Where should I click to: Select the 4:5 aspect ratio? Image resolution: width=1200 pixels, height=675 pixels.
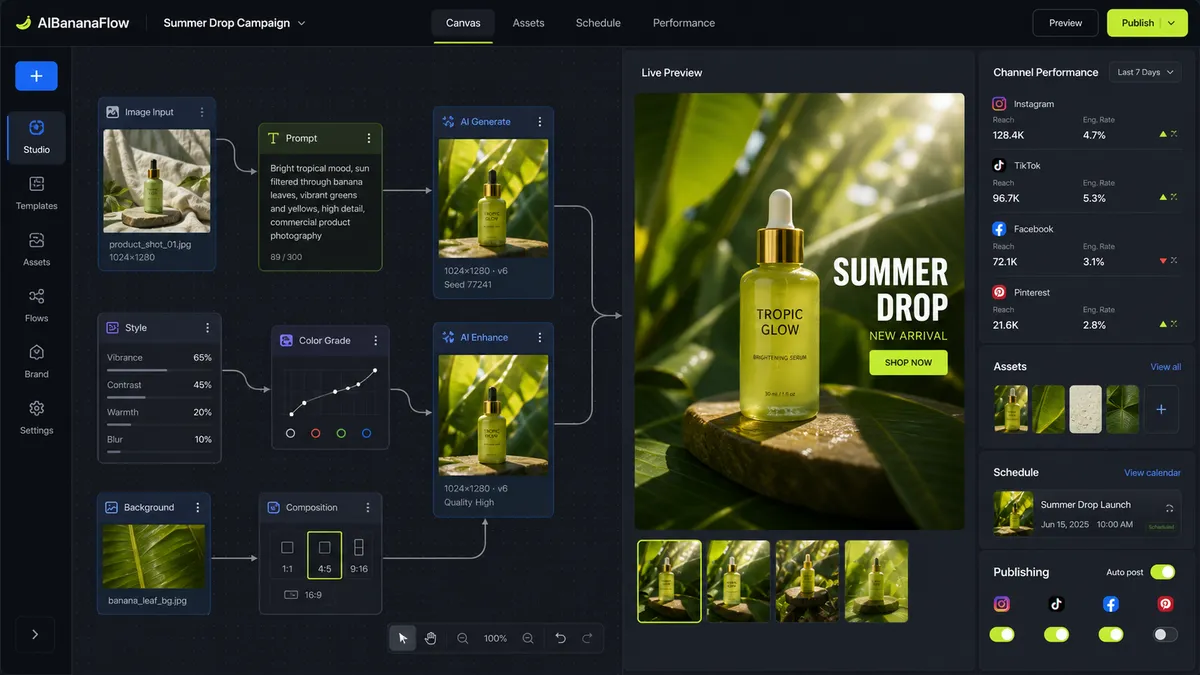click(x=324, y=555)
